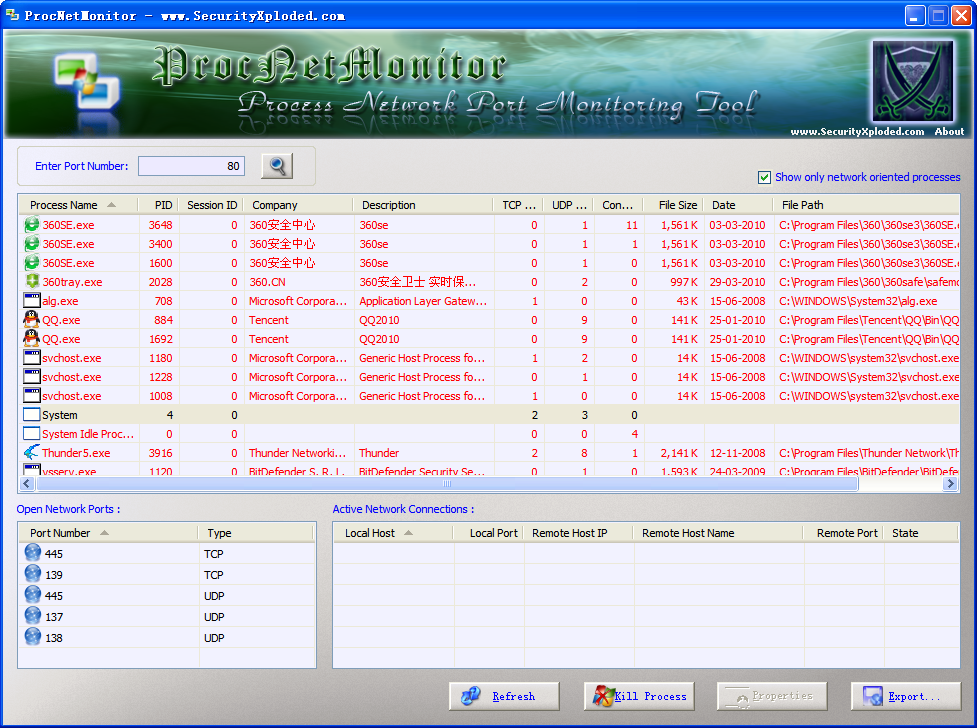Click the globe icon for TCP port 139
977x728 pixels.
(33, 575)
